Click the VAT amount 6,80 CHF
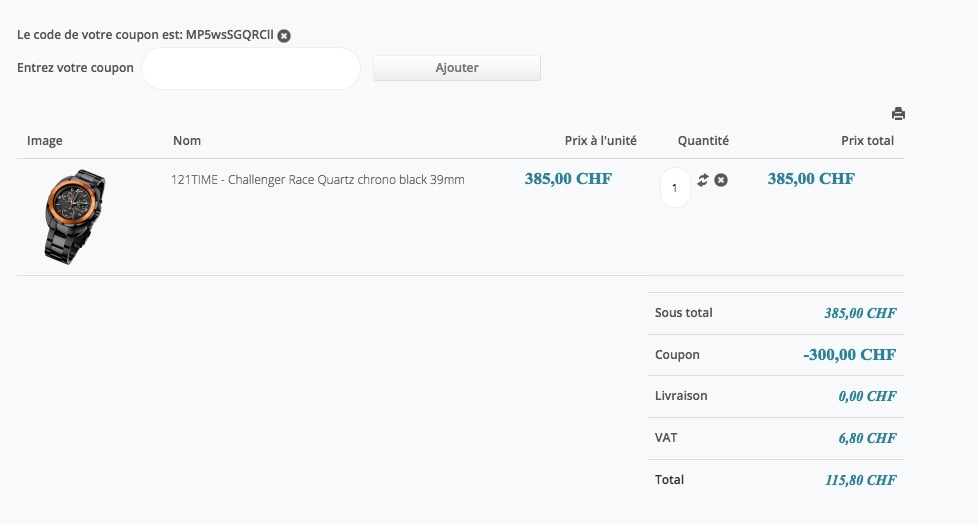The height and width of the screenshot is (525, 978). pos(867,438)
